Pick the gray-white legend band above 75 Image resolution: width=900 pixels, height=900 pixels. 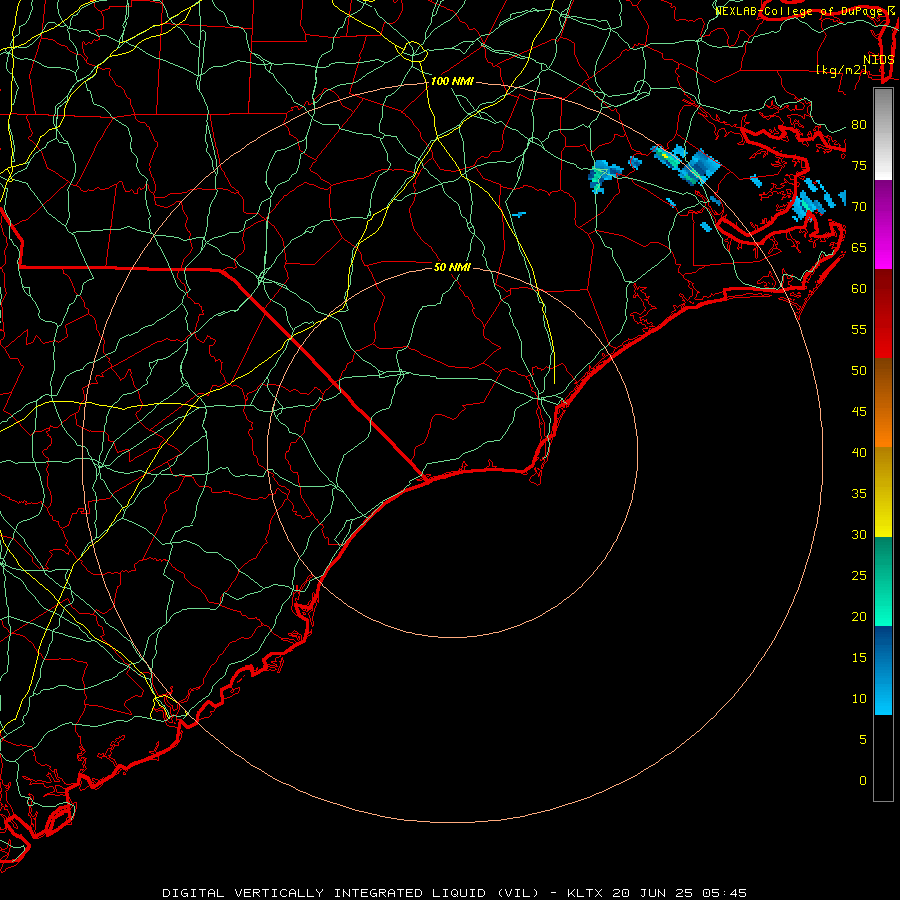coord(883,134)
